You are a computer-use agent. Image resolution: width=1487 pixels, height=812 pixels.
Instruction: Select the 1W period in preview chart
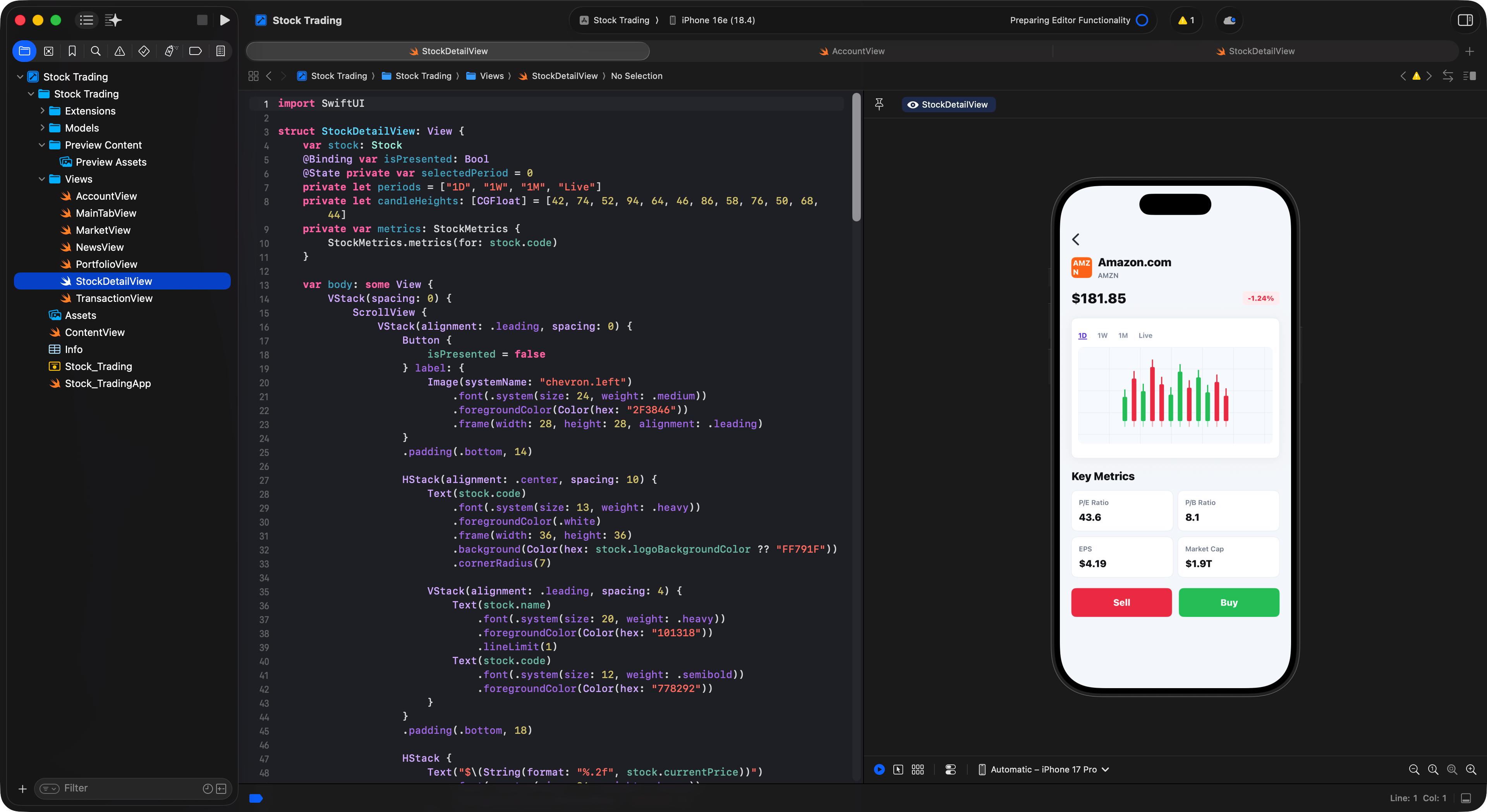click(x=1102, y=335)
